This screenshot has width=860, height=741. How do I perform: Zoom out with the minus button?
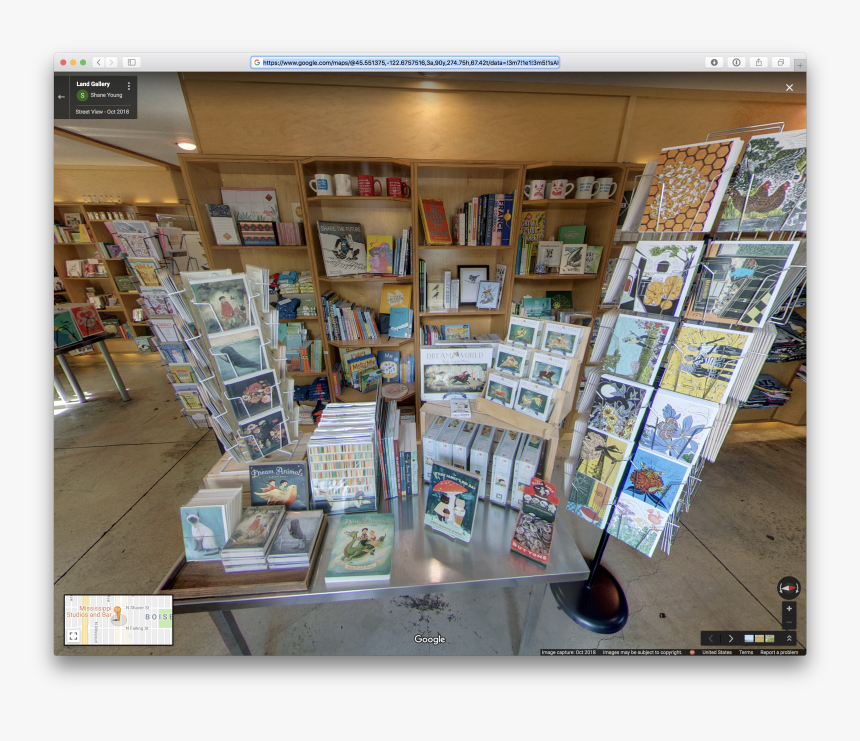pyautogui.click(x=788, y=622)
